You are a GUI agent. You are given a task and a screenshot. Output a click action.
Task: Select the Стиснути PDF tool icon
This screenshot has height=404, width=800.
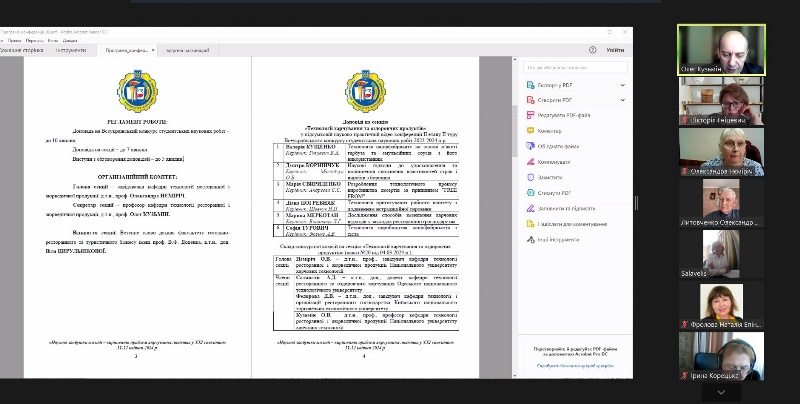[x=531, y=193]
